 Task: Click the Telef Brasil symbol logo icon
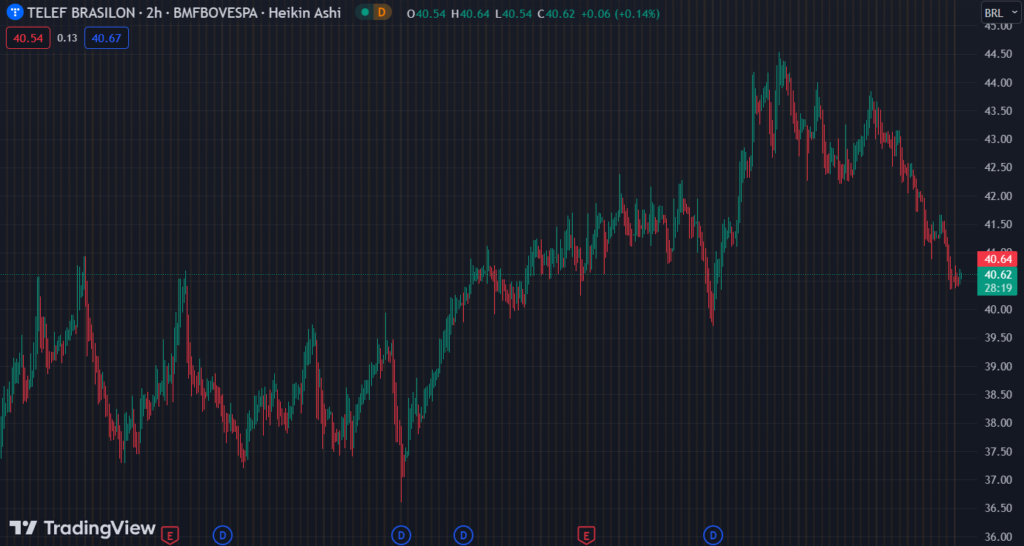[x=15, y=12]
